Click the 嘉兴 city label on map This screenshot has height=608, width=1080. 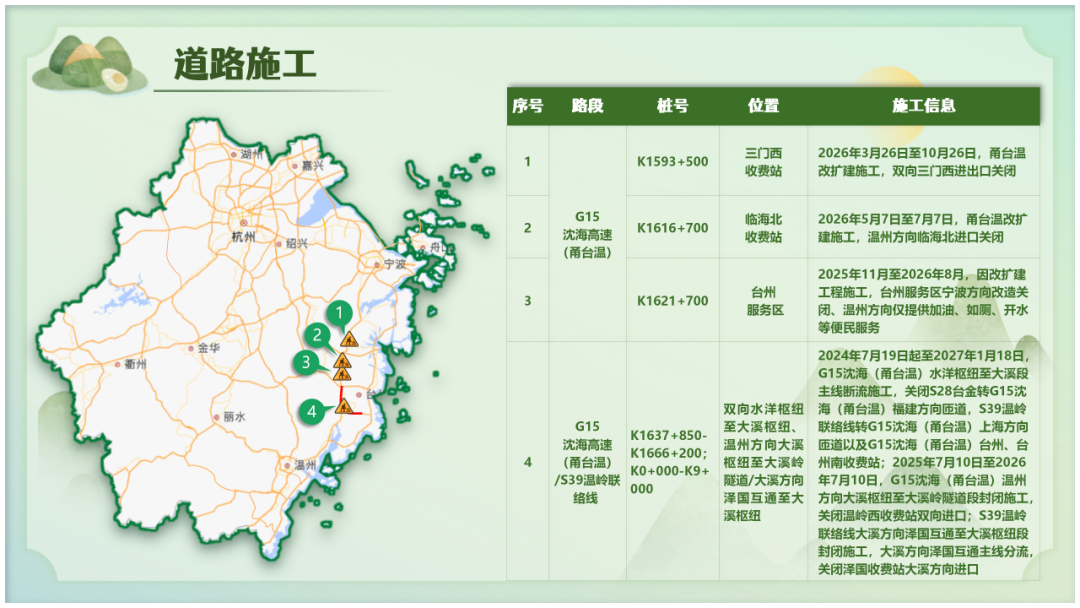313,166
